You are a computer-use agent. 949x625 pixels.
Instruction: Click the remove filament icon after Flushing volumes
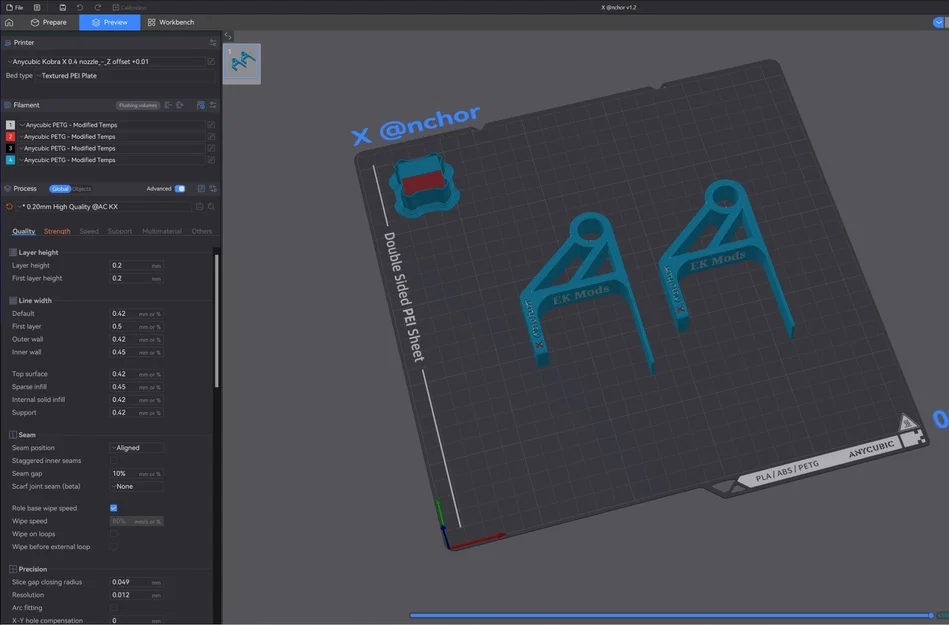pos(168,105)
